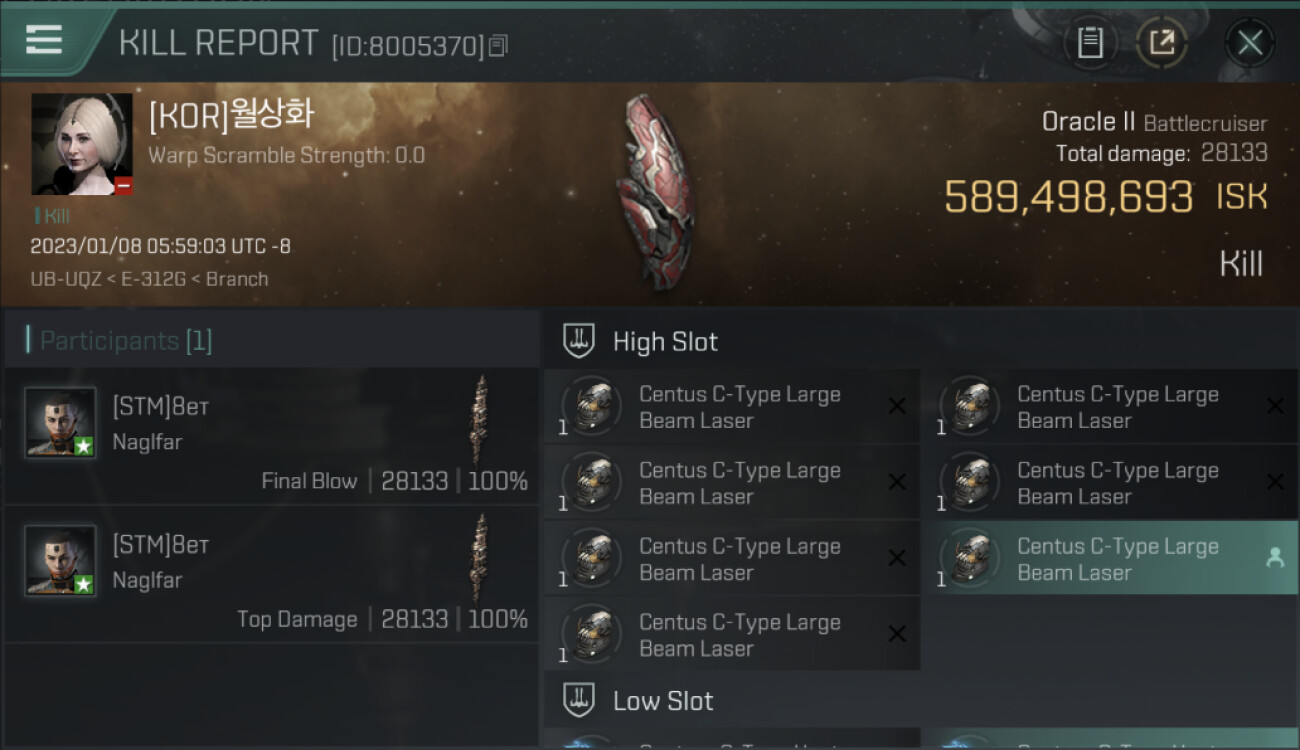The width and height of the screenshot is (1300, 750).
Task: Select the highlighted Centus C-Type Beam Laser
Action: [x=1112, y=558]
